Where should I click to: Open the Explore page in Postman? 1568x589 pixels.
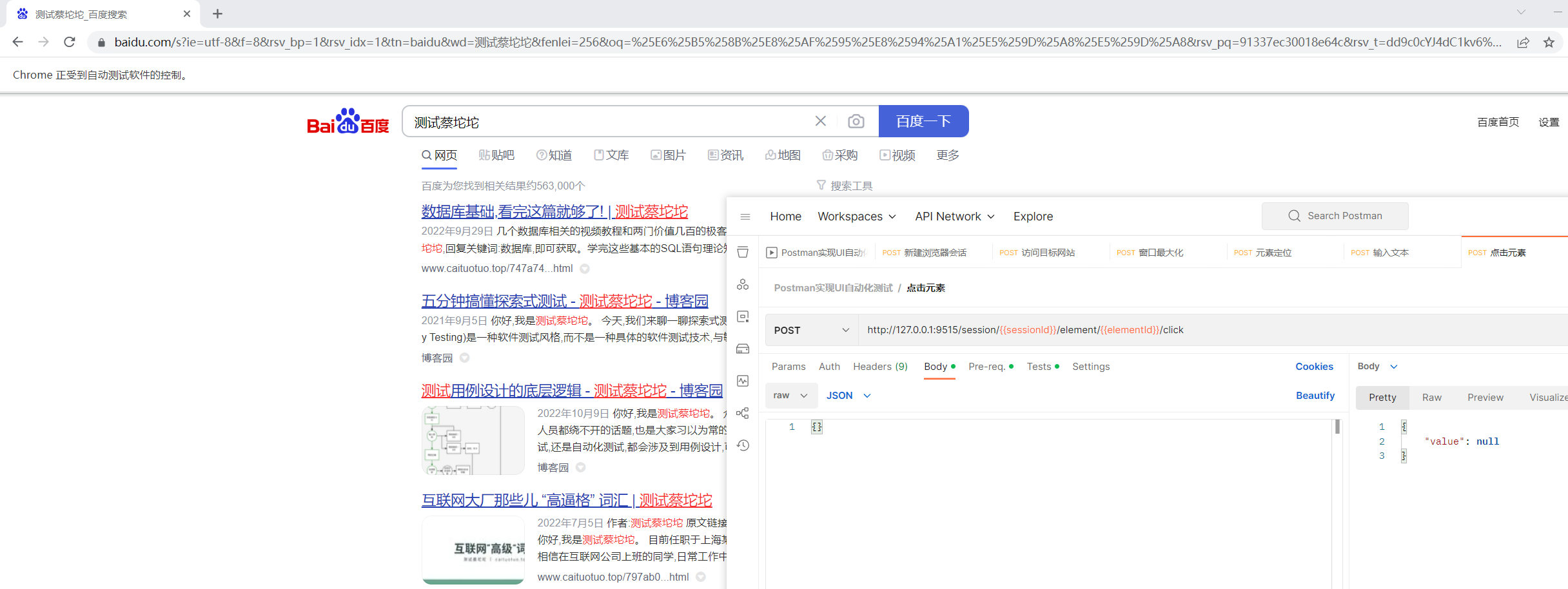click(1033, 217)
